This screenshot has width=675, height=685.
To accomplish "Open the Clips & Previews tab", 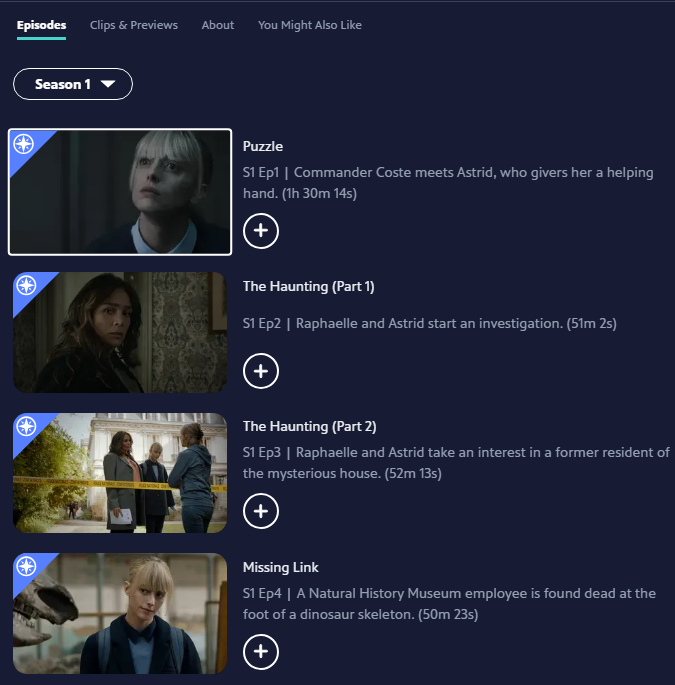I will (x=134, y=25).
